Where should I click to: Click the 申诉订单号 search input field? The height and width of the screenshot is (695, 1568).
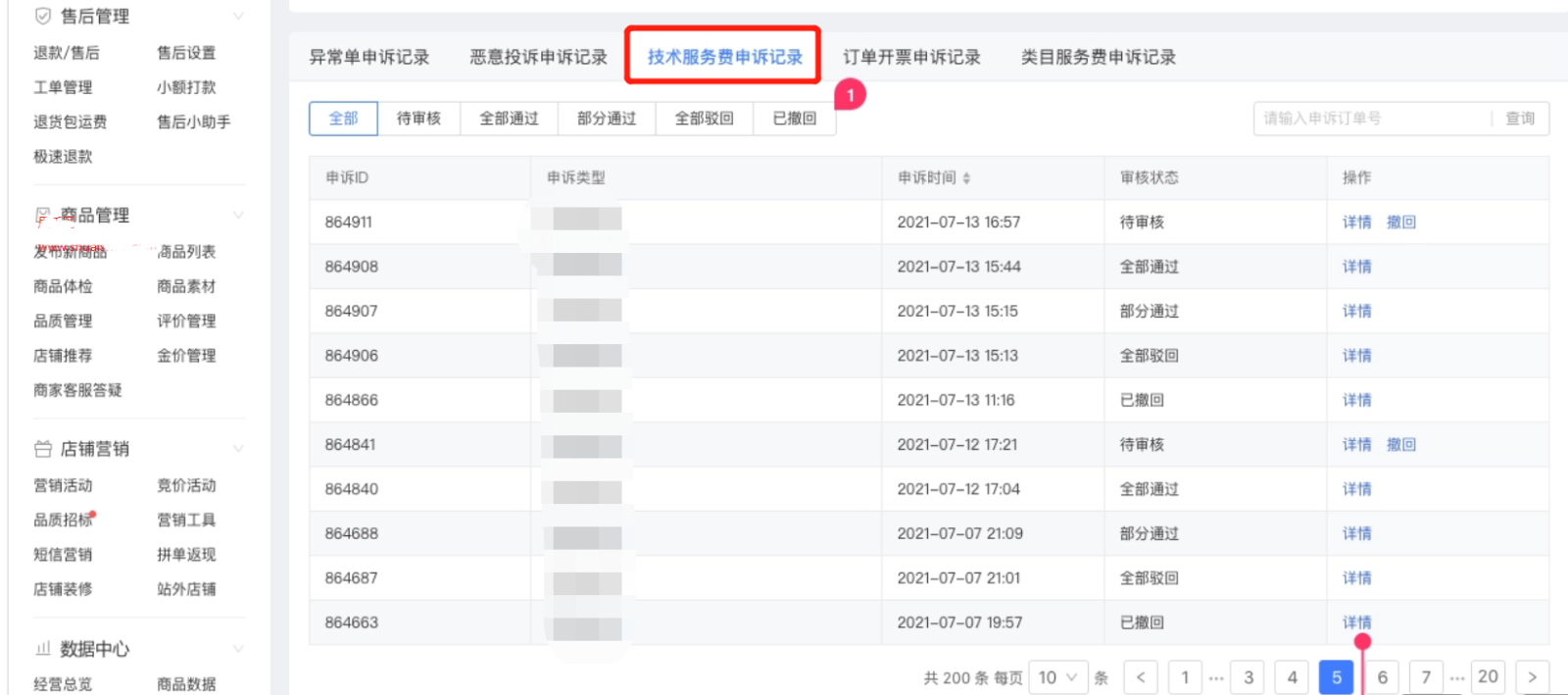tap(1372, 119)
